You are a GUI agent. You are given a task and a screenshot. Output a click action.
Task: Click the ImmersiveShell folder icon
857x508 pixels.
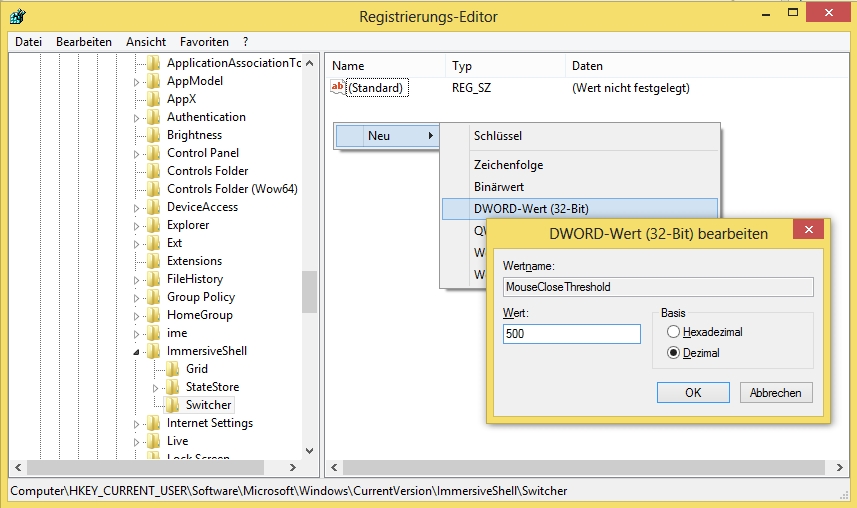click(154, 352)
